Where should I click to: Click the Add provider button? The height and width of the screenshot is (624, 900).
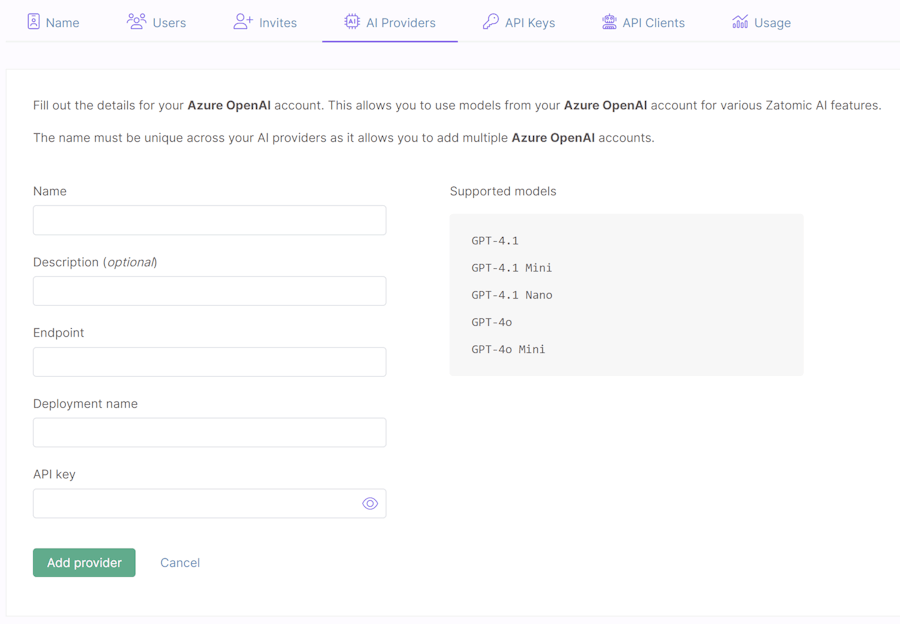[x=84, y=563]
